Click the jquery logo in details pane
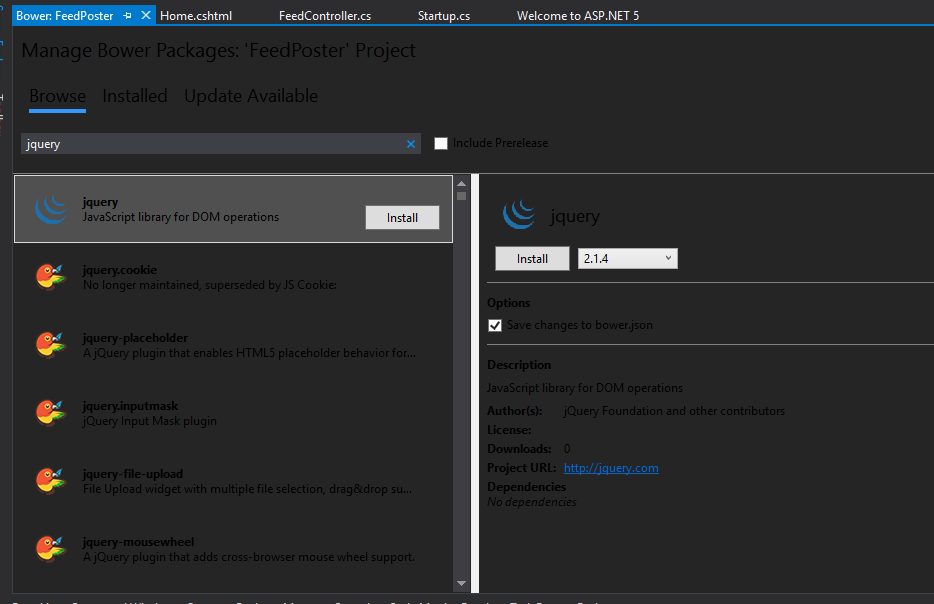The width and height of the screenshot is (934, 604). (519, 216)
